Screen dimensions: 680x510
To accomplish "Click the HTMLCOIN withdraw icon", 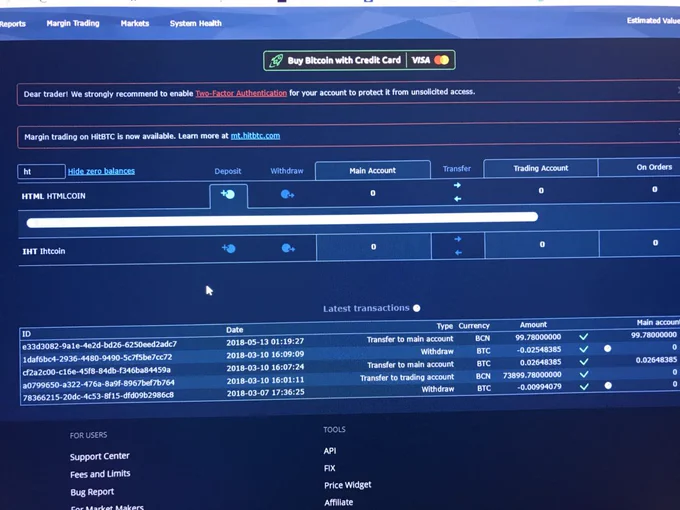I will click(x=287, y=194).
